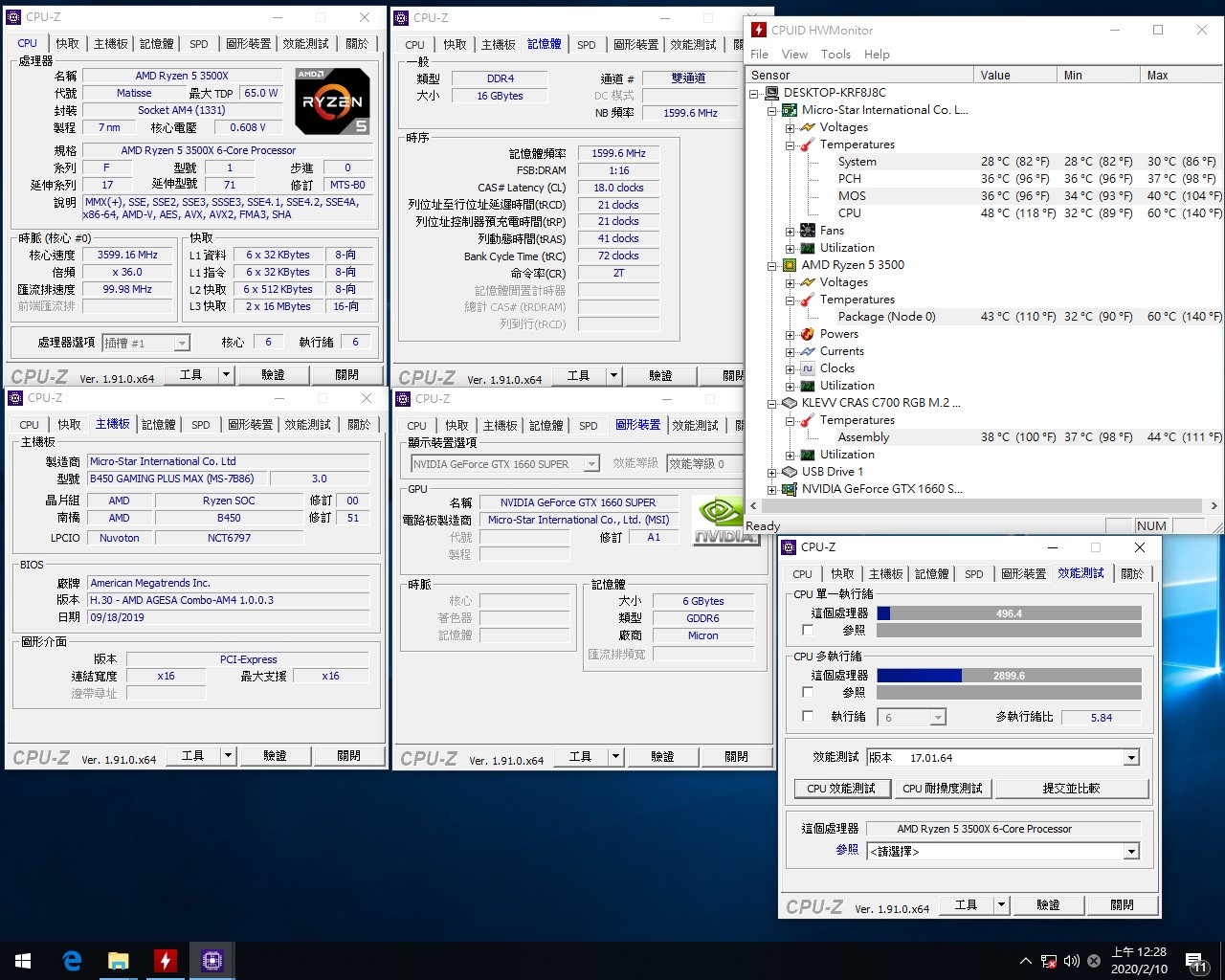Image resolution: width=1225 pixels, height=980 pixels.
Task: Select 關於 tab in benchmark window
Action: point(1132,574)
